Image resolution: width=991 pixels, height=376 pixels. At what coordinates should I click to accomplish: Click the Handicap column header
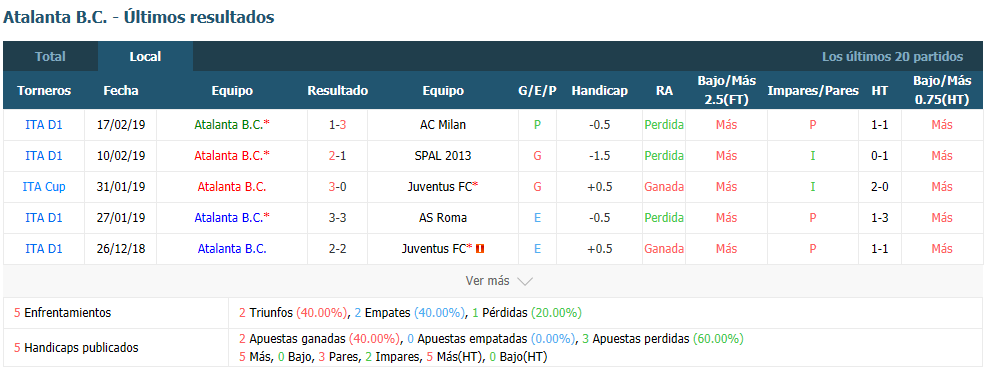599,90
